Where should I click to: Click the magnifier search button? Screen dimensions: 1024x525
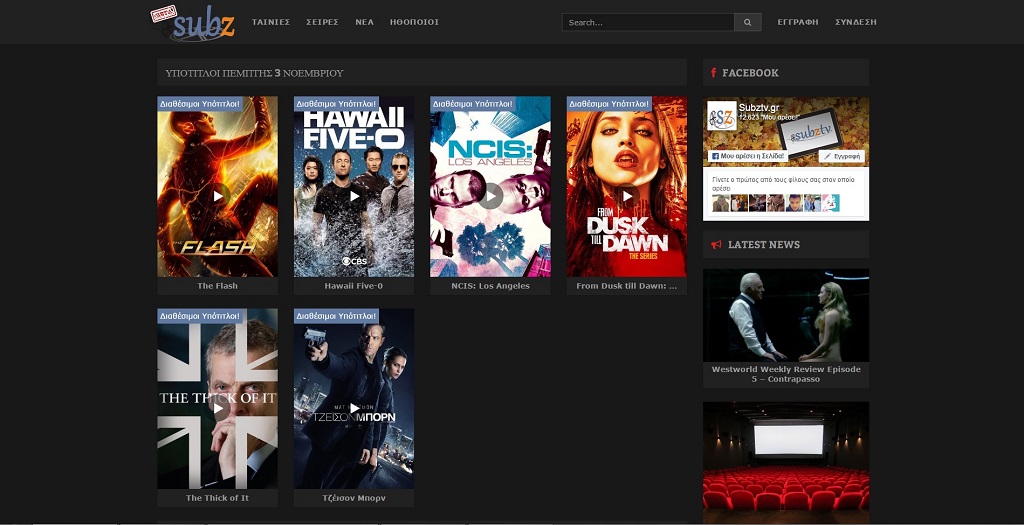(x=748, y=22)
